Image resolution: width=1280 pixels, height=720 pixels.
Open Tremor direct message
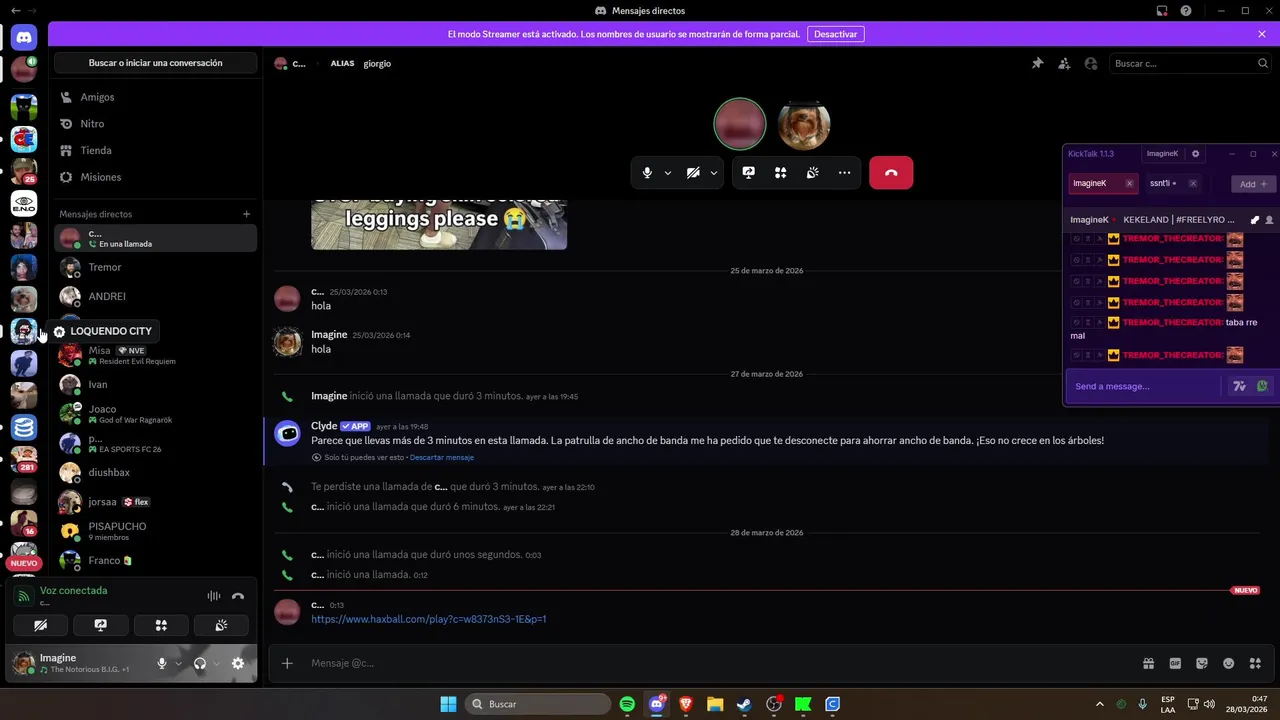[155, 267]
